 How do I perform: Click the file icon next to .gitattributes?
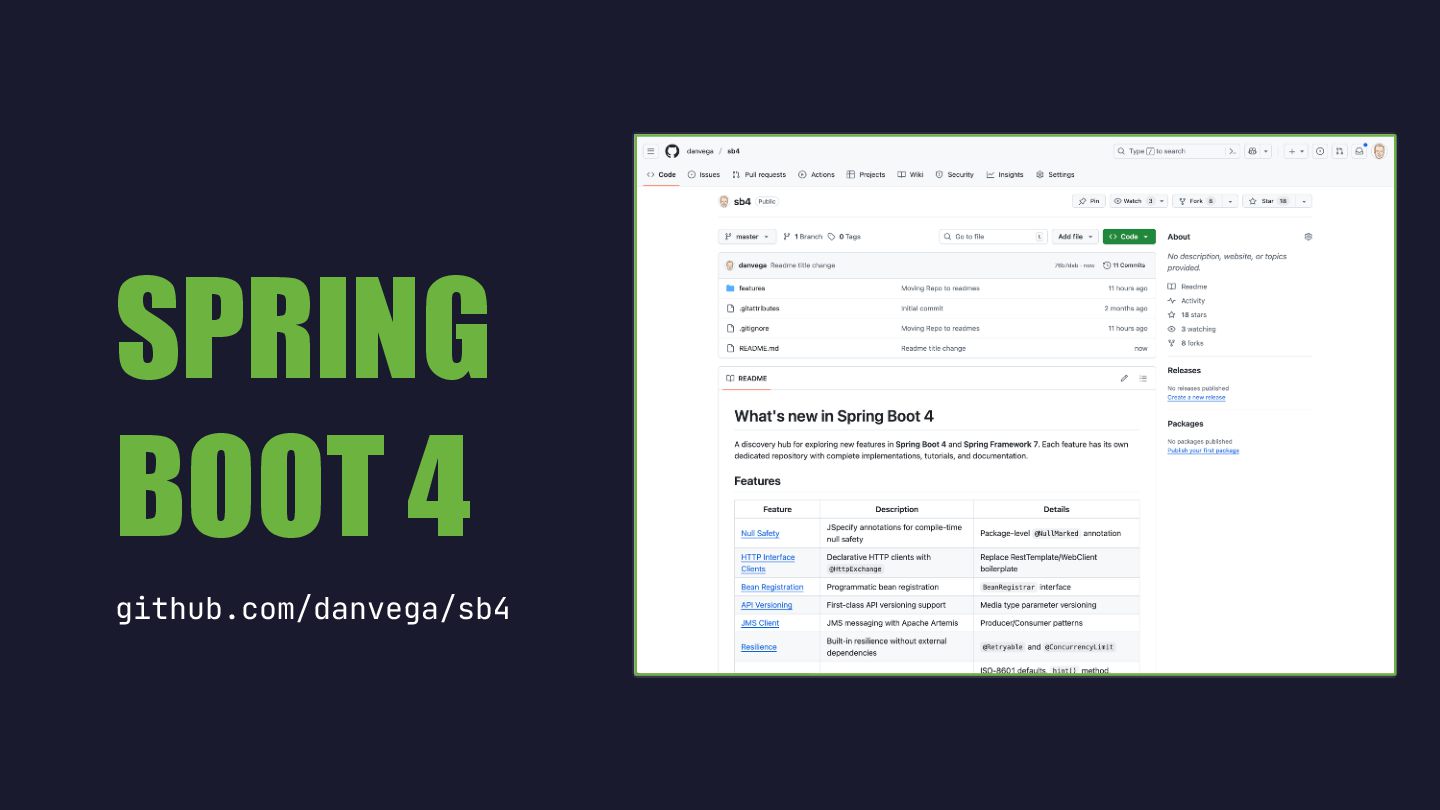pos(730,308)
